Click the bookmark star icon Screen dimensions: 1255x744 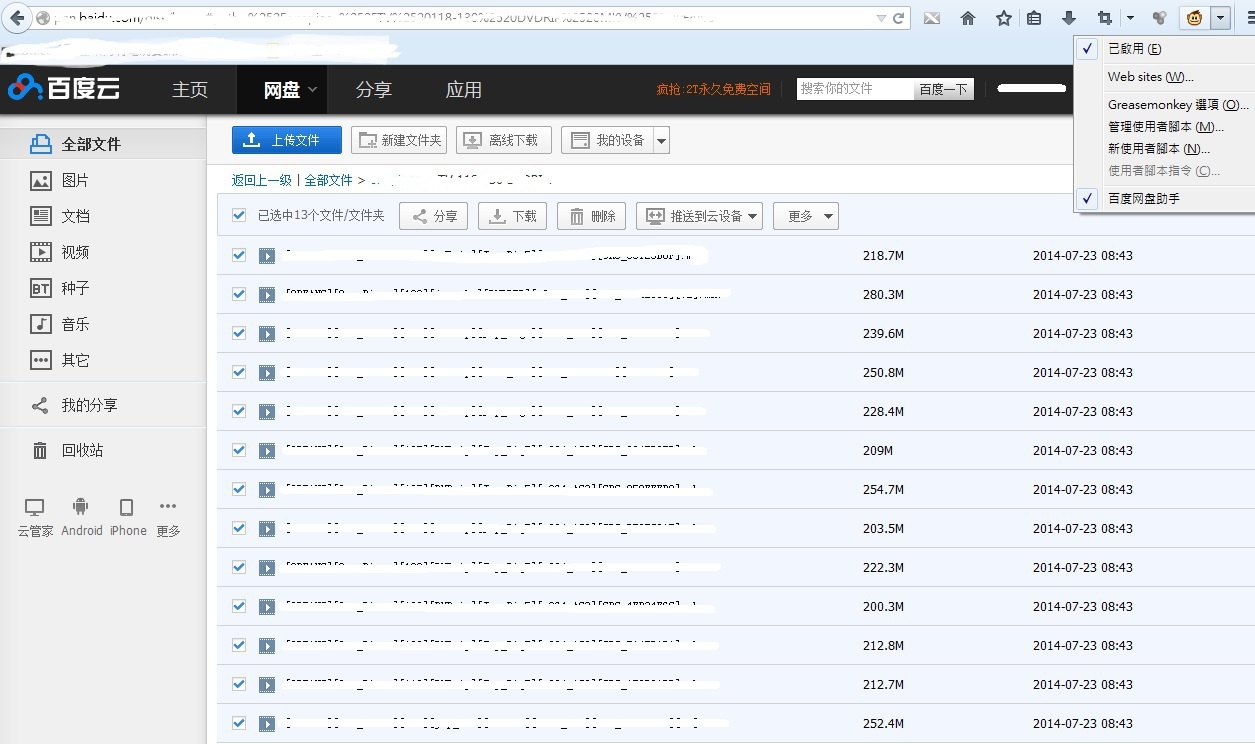(x=1003, y=18)
